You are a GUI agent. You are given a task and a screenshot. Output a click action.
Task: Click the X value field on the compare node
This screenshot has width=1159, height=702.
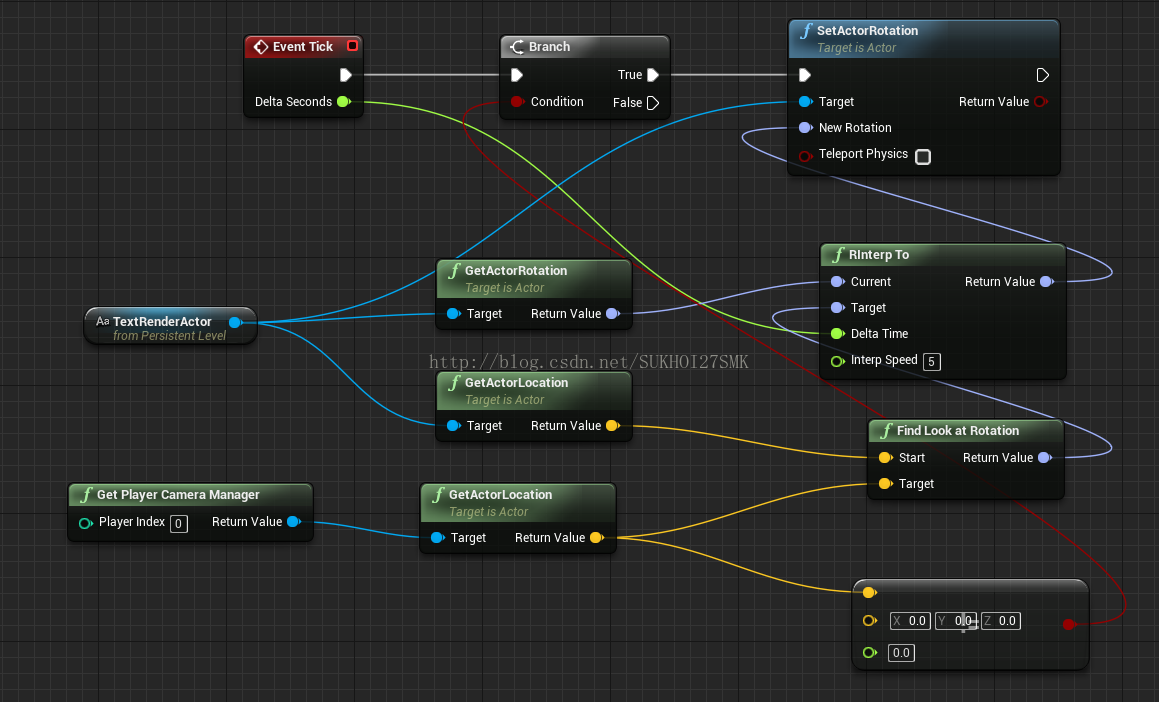pyautogui.click(x=911, y=621)
